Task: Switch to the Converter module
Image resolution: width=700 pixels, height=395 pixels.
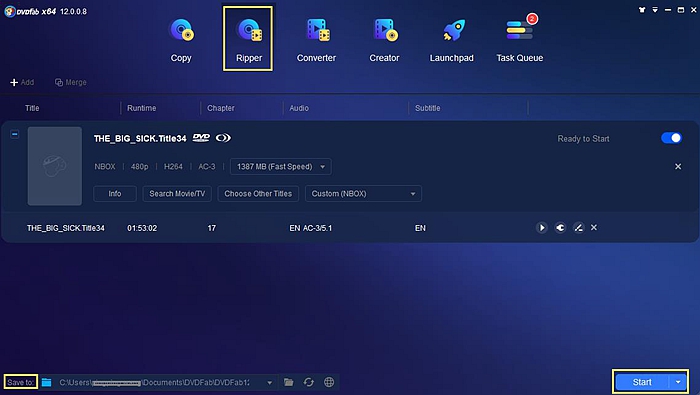Action: point(316,39)
